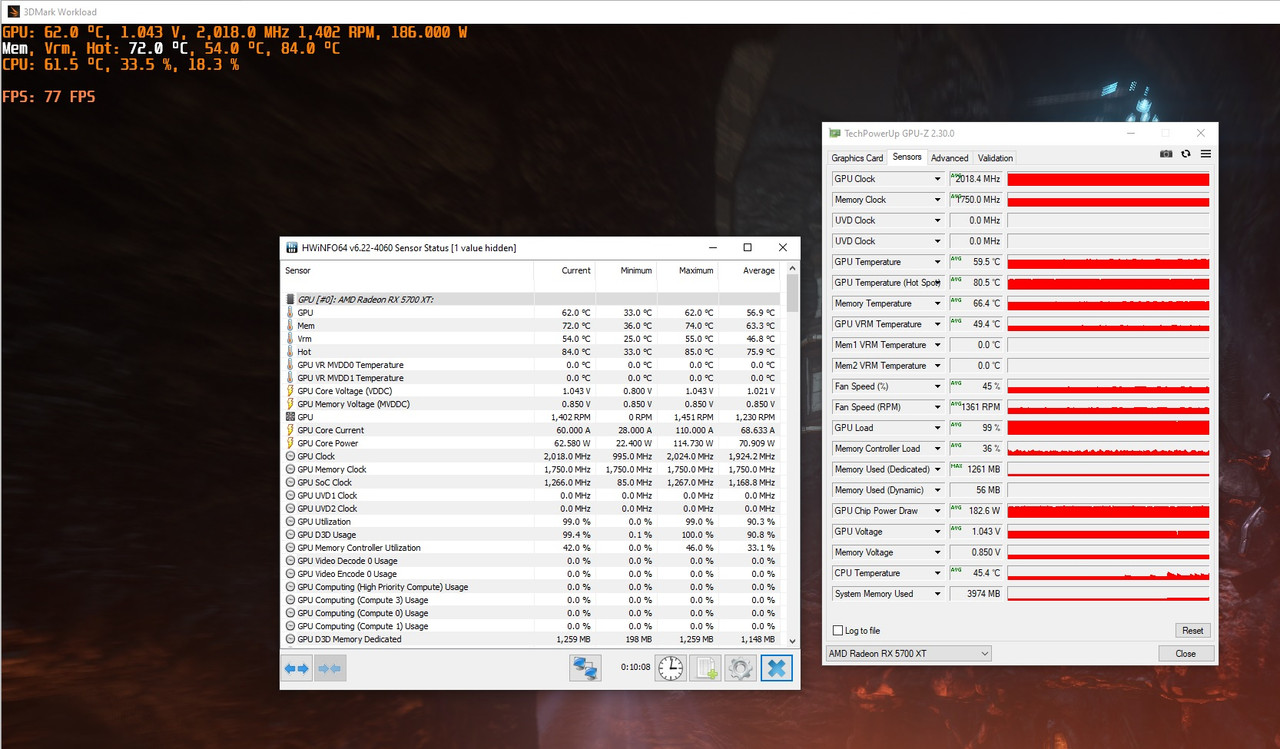1280x749 pixels.
Task: Open Memory Temperature sensor dropdown
Action: 937,304
